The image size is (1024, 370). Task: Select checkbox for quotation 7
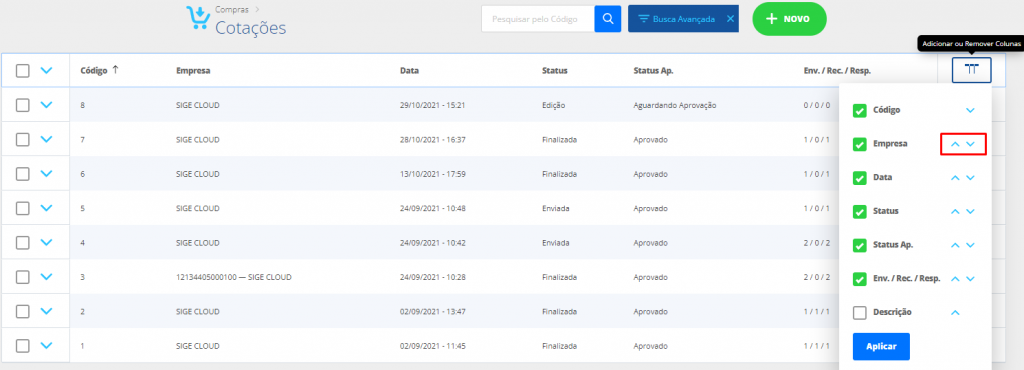[x=23, y=139]
